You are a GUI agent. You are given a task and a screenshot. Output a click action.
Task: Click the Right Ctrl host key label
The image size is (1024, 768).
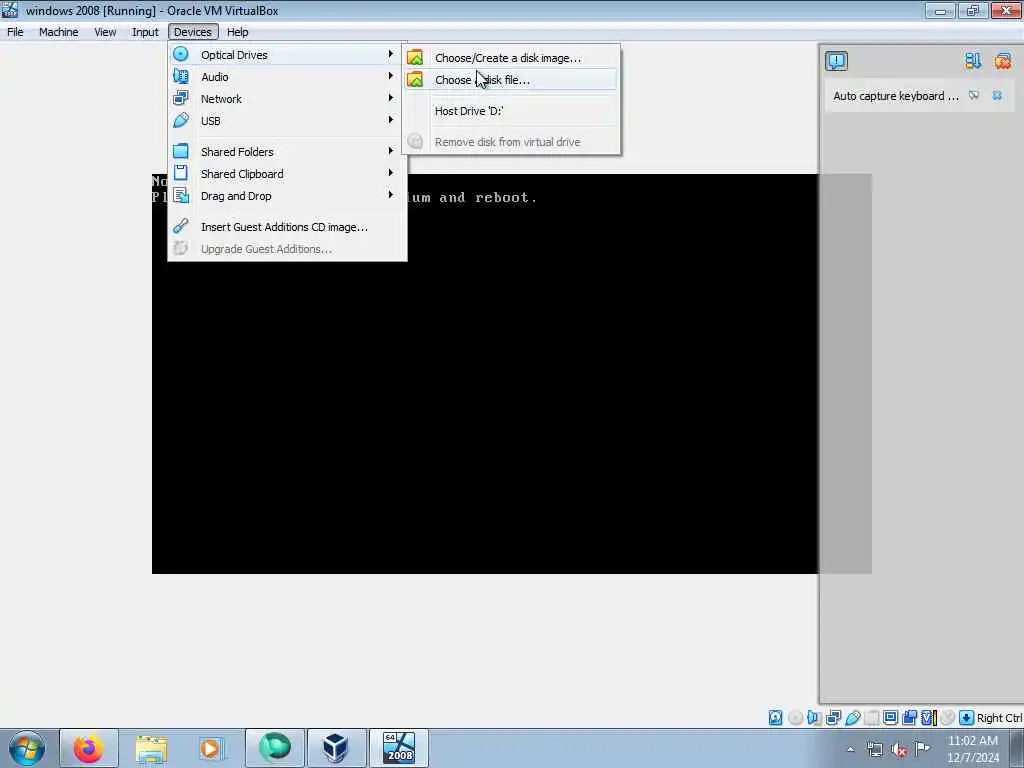pyautogui.click(x=999, y=718)
